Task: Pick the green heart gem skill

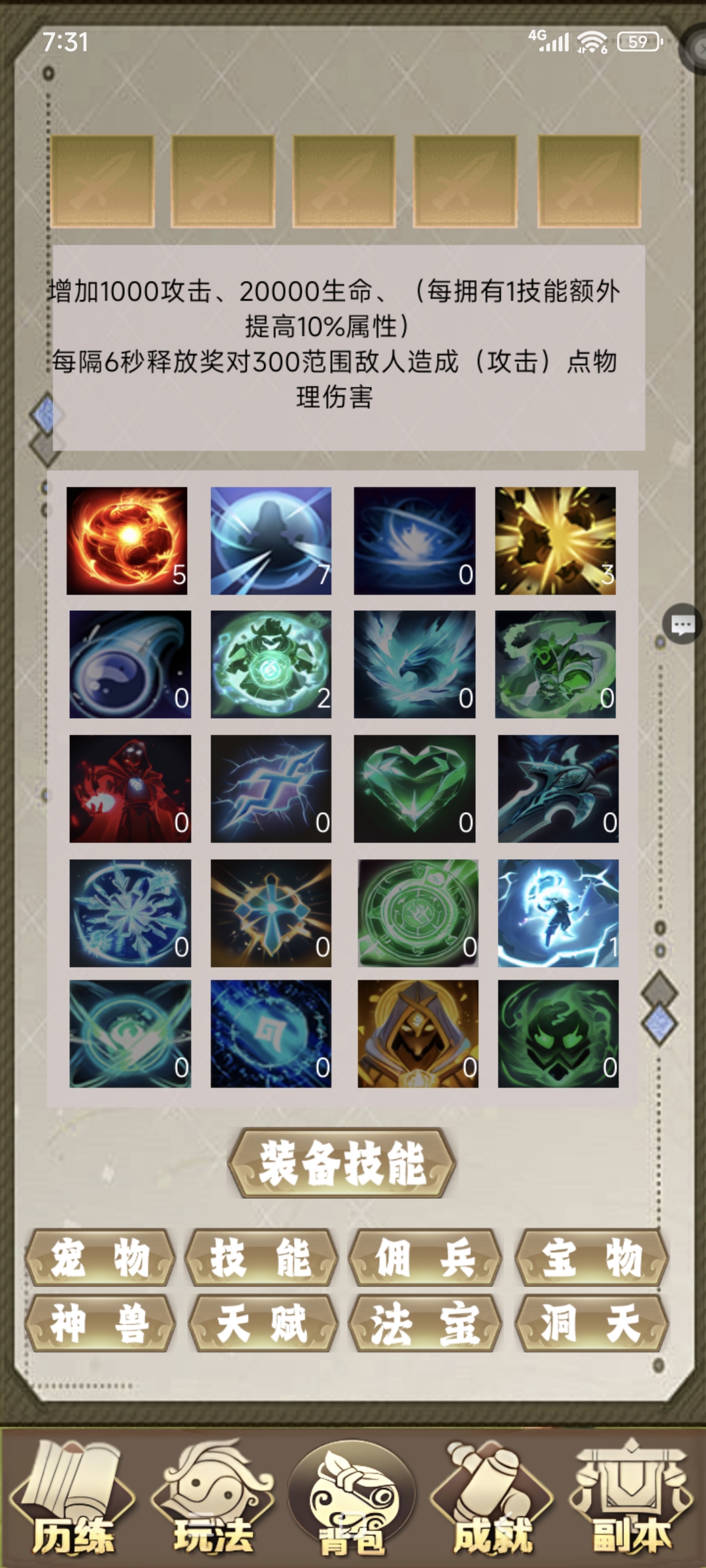Action: coord(414,789)
